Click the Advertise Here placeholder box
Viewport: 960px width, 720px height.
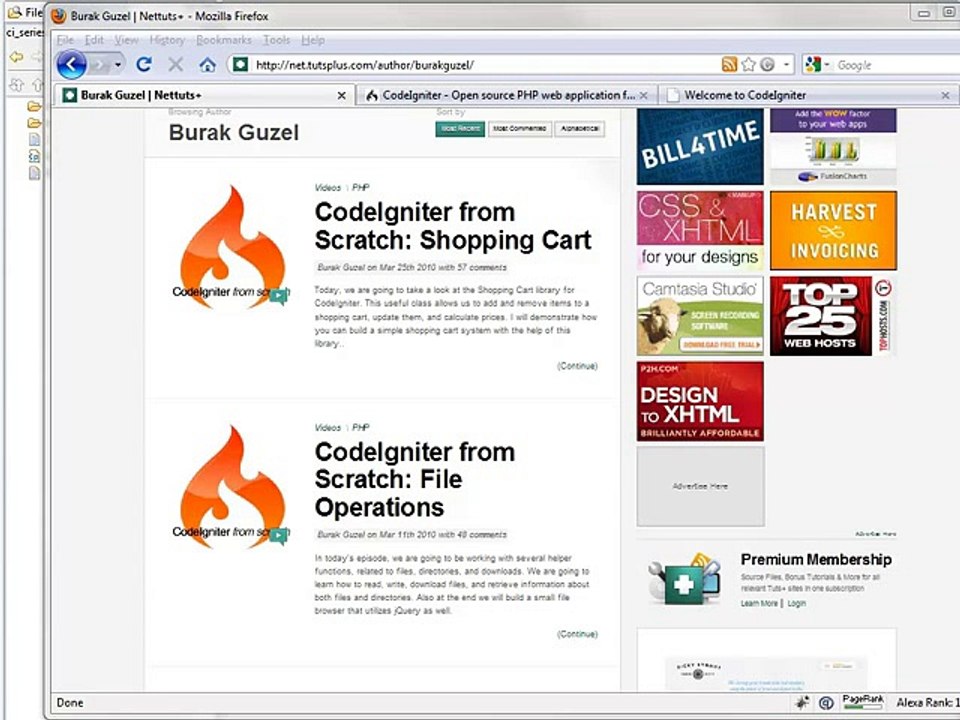[x=700, y=486]
